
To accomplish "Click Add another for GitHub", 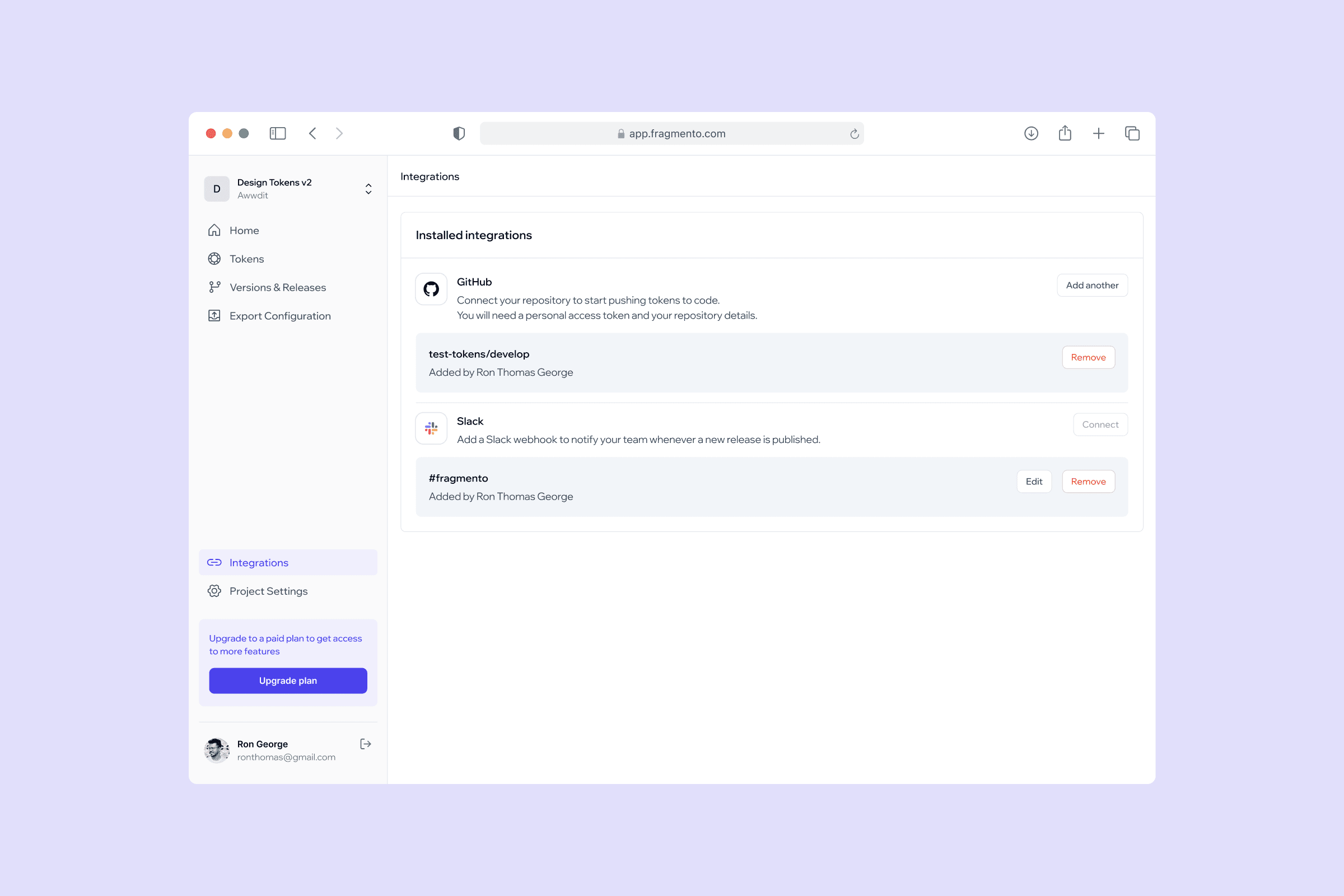I will [x=1091, y=285].
